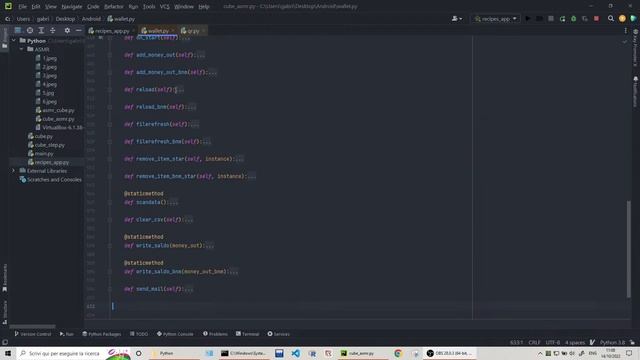
Task: Open the File menu
Action: [22, 7]
